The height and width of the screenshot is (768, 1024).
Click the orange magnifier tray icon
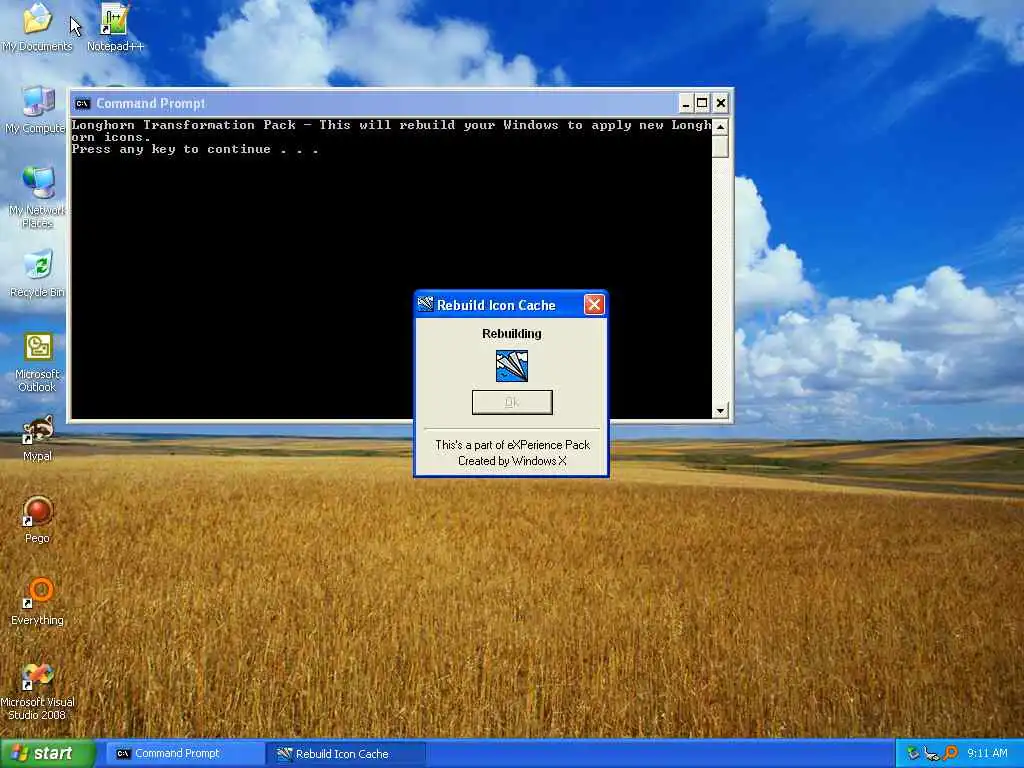pos(951,754)
